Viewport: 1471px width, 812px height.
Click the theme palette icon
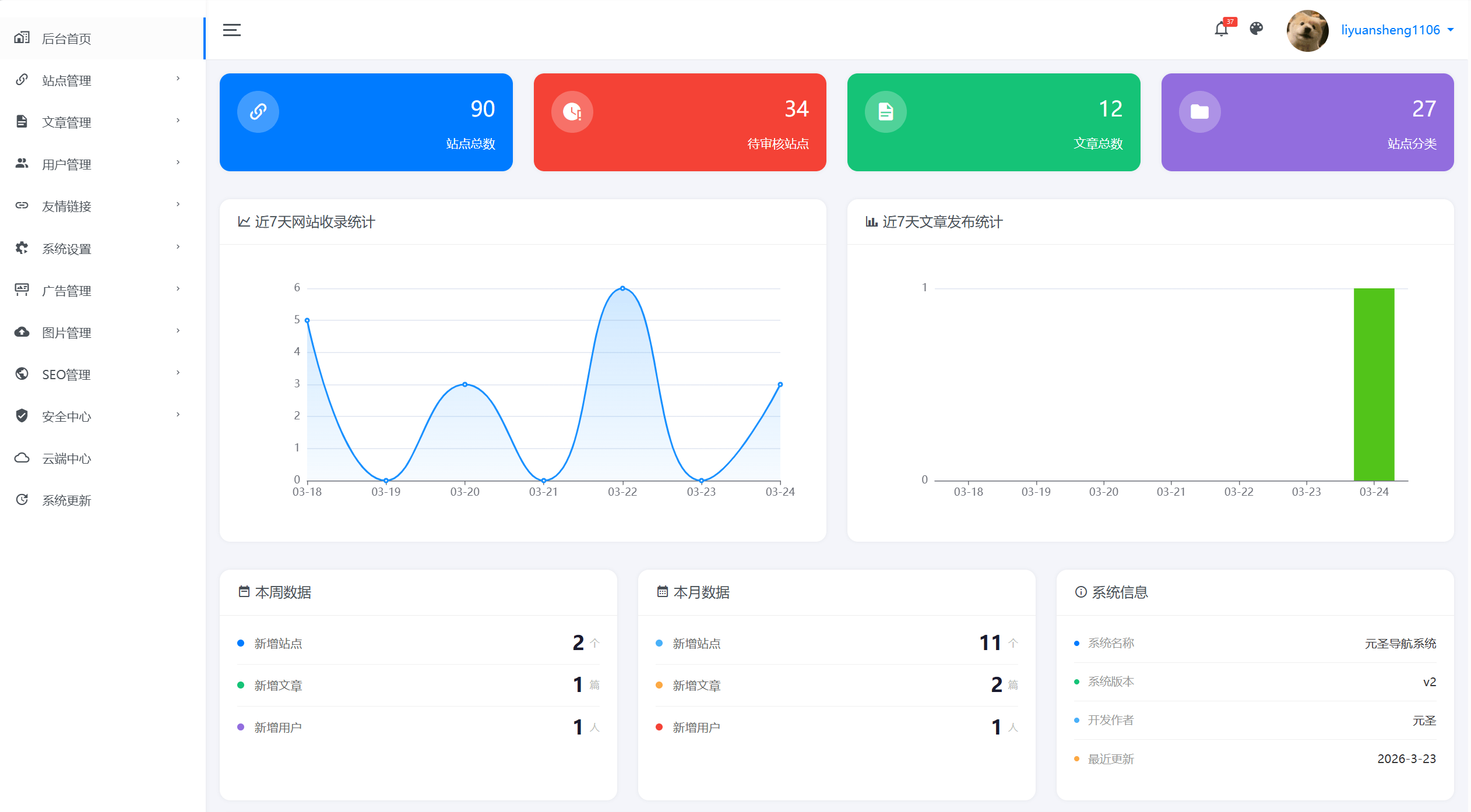point(1256,29)
